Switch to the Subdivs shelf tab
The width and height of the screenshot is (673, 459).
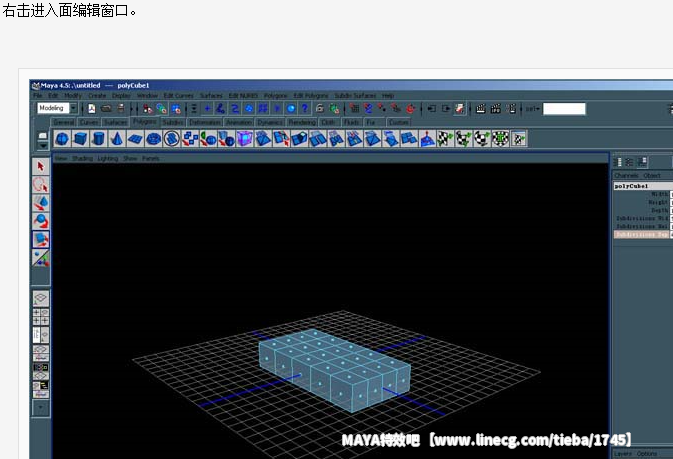173,122
